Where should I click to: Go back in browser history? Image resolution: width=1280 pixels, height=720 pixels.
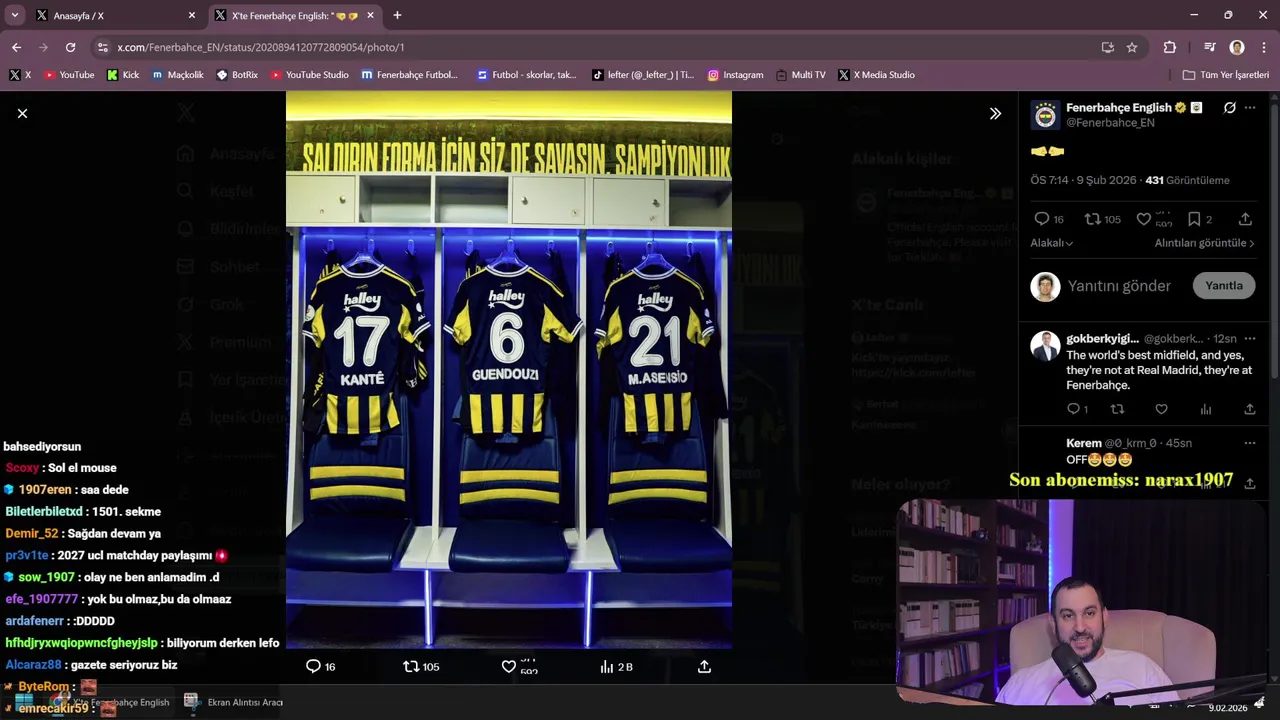16,47
